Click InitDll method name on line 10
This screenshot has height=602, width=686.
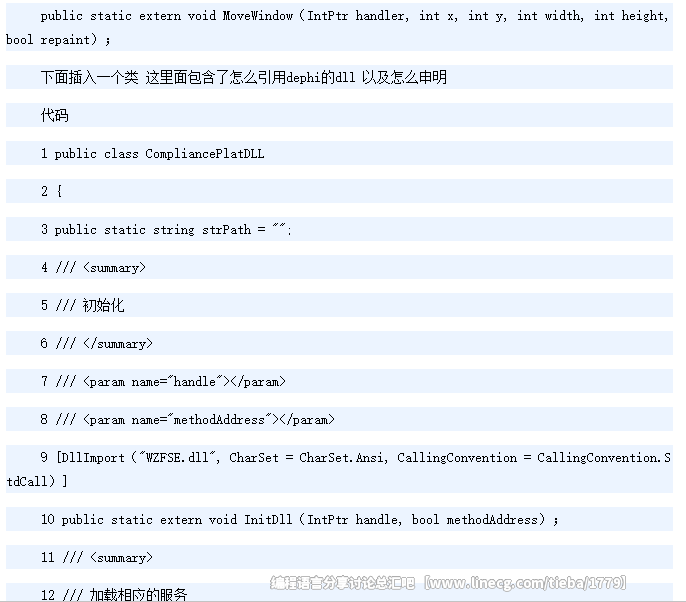(268, 520)
